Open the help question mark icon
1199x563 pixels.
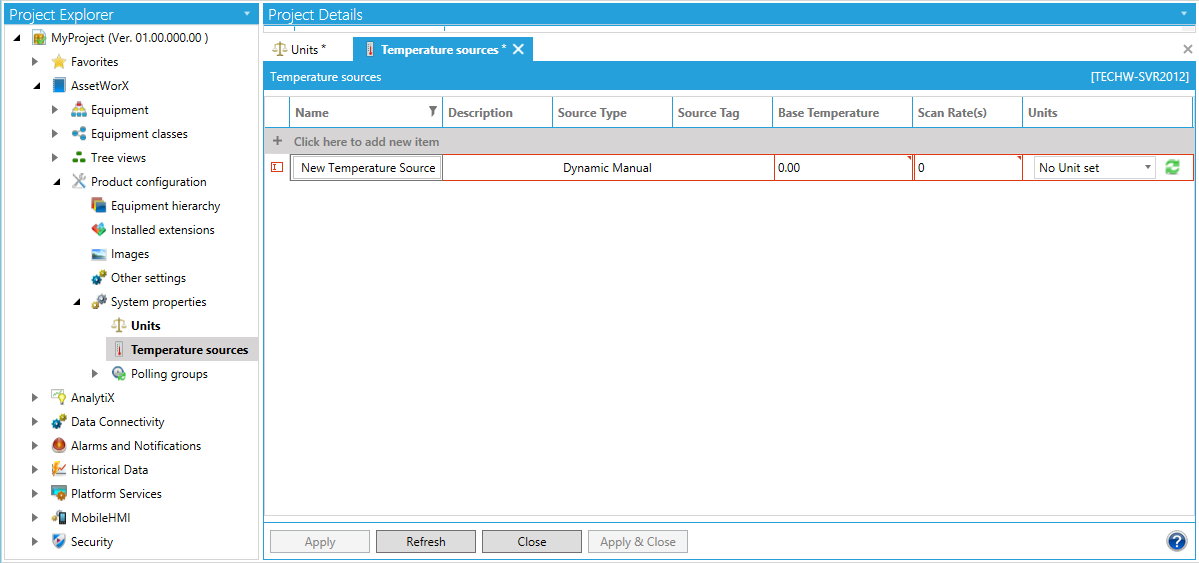1176,541
